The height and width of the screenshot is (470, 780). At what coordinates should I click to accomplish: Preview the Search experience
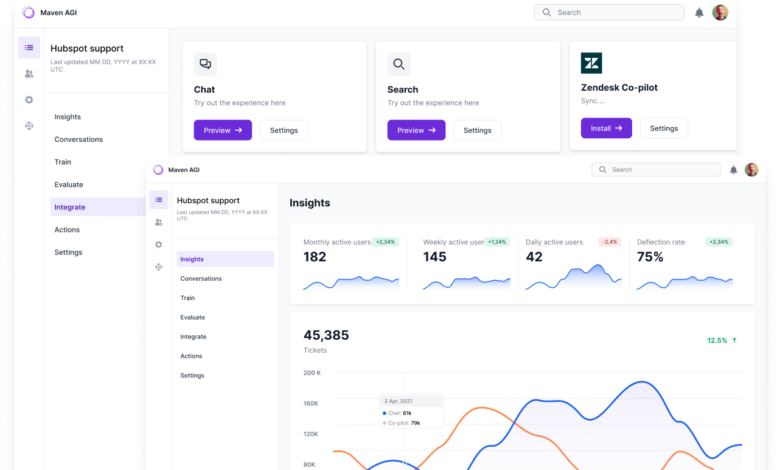[416, 130]
